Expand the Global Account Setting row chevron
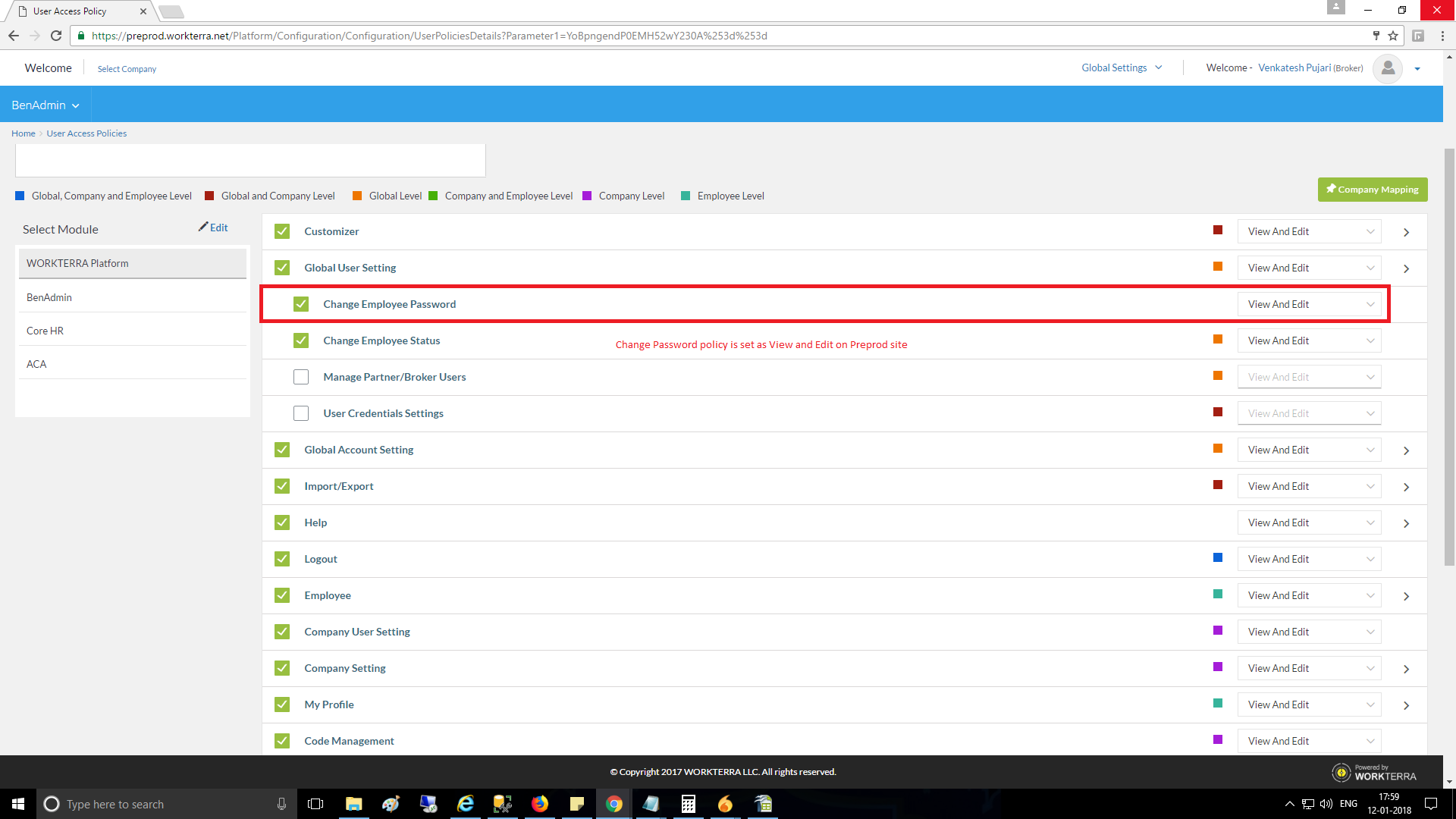 click(1406, 450)
